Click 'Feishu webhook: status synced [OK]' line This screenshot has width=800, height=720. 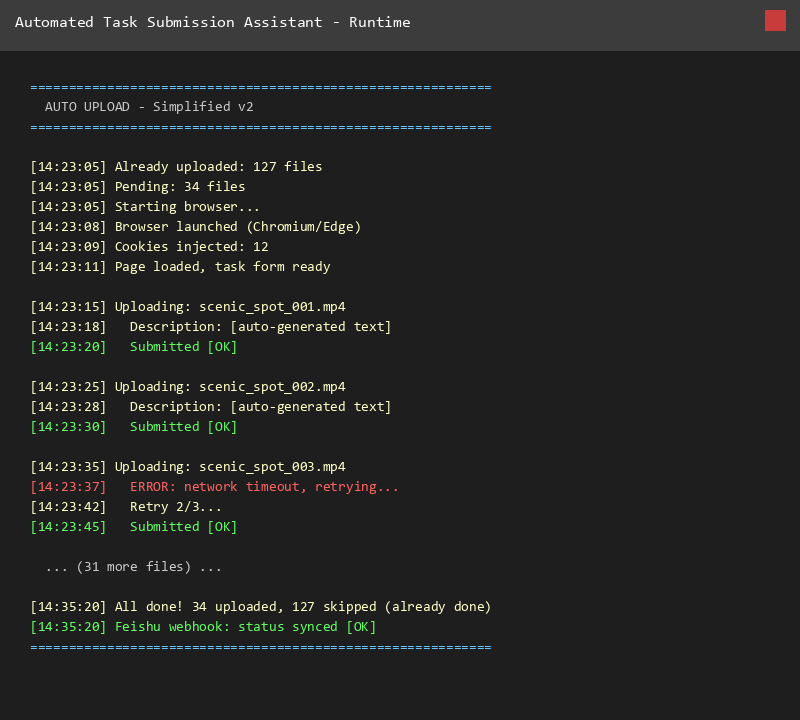(203, 627)
